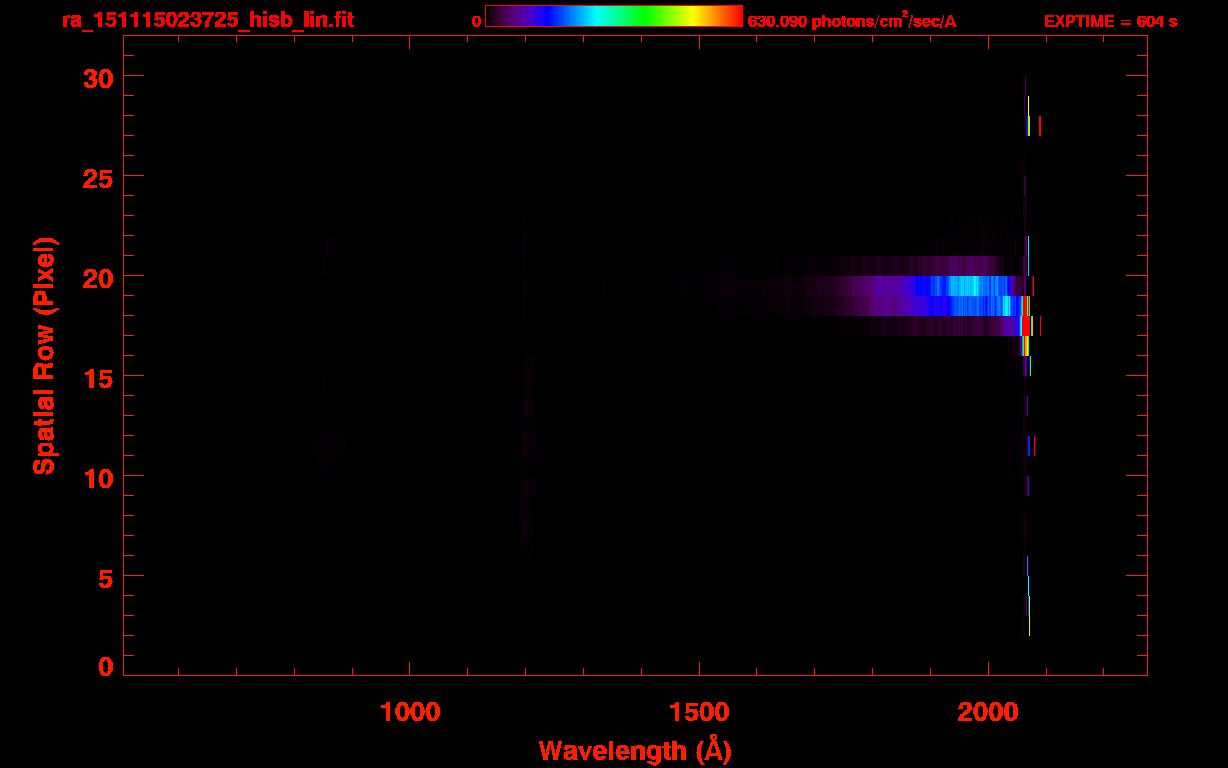This screenshot has width=1228, height=768.
Task: Select the 630.090 photons/cm²/sec/A maximum label
Action: tap(851, 21)
